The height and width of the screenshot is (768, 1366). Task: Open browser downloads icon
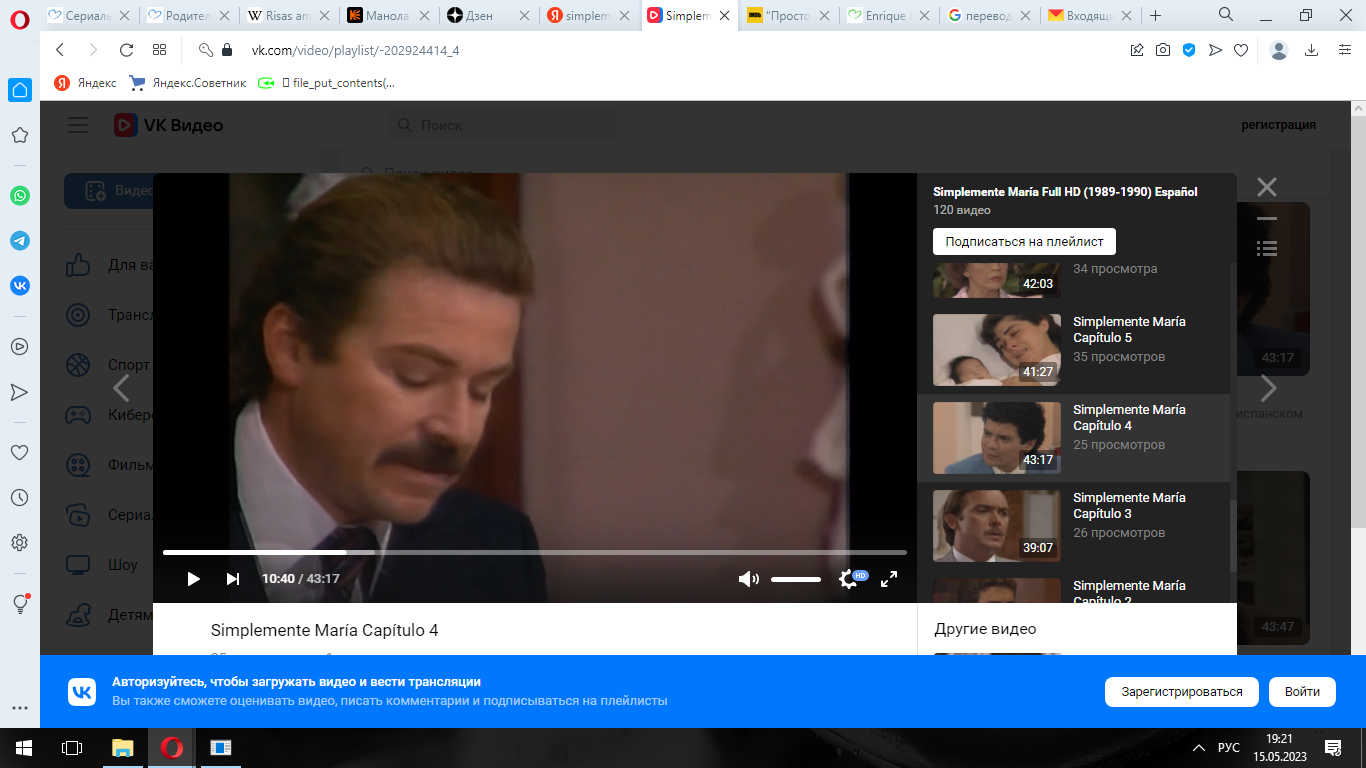(x=1311, y=50)
